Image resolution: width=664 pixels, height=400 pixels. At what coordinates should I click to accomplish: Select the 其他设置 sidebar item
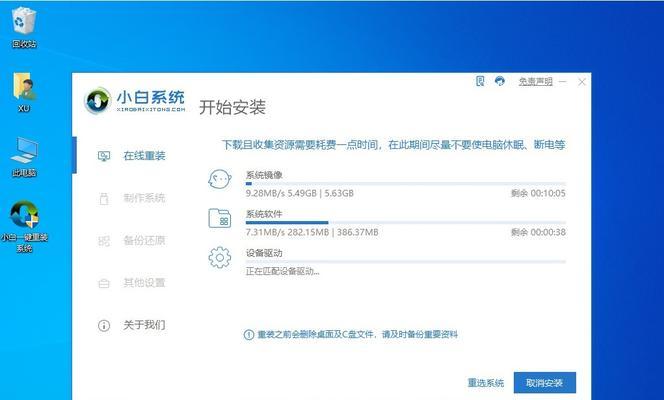pos(131,283)
